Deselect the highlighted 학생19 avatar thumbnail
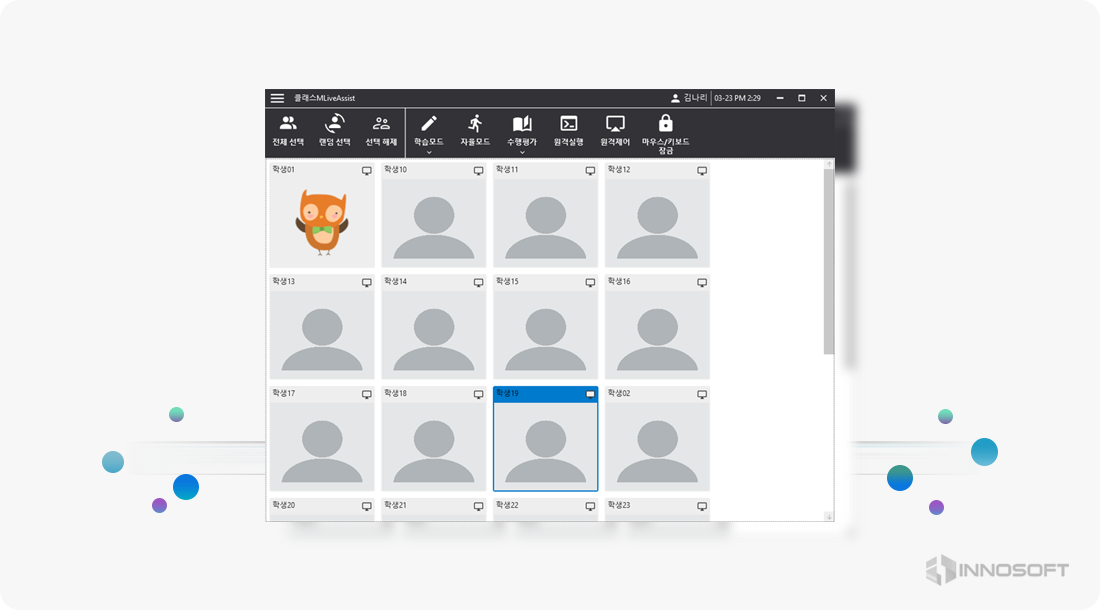The image size is (1100, 610). pyautogui.click(x=546, y=446)
